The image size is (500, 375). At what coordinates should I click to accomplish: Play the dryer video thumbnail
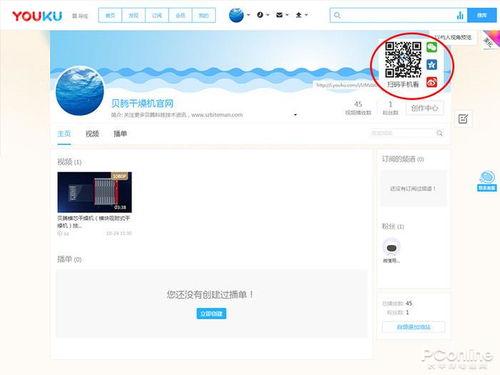pyautogui.click(x=95, y=192)
